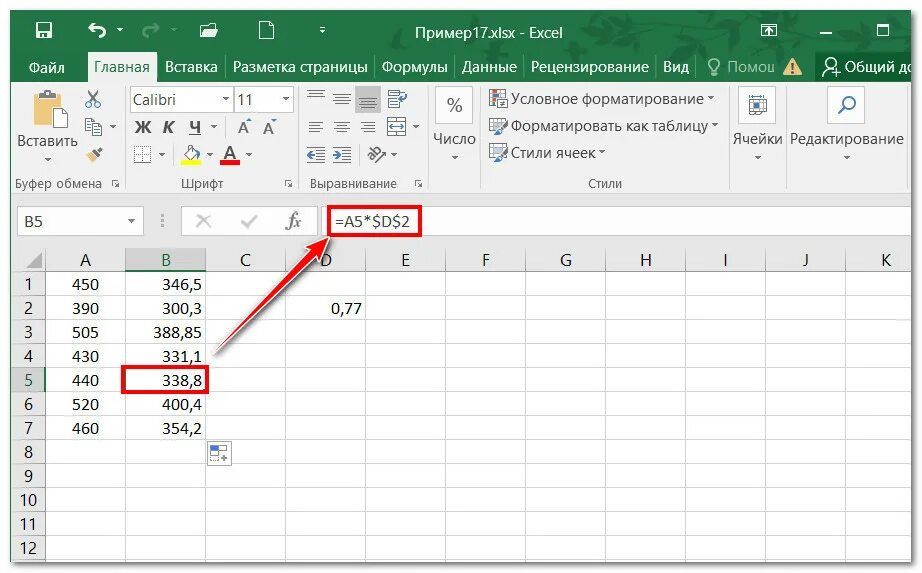Open the Данные tab
This screenshot has width=922, height=573.
coord(489,67)
